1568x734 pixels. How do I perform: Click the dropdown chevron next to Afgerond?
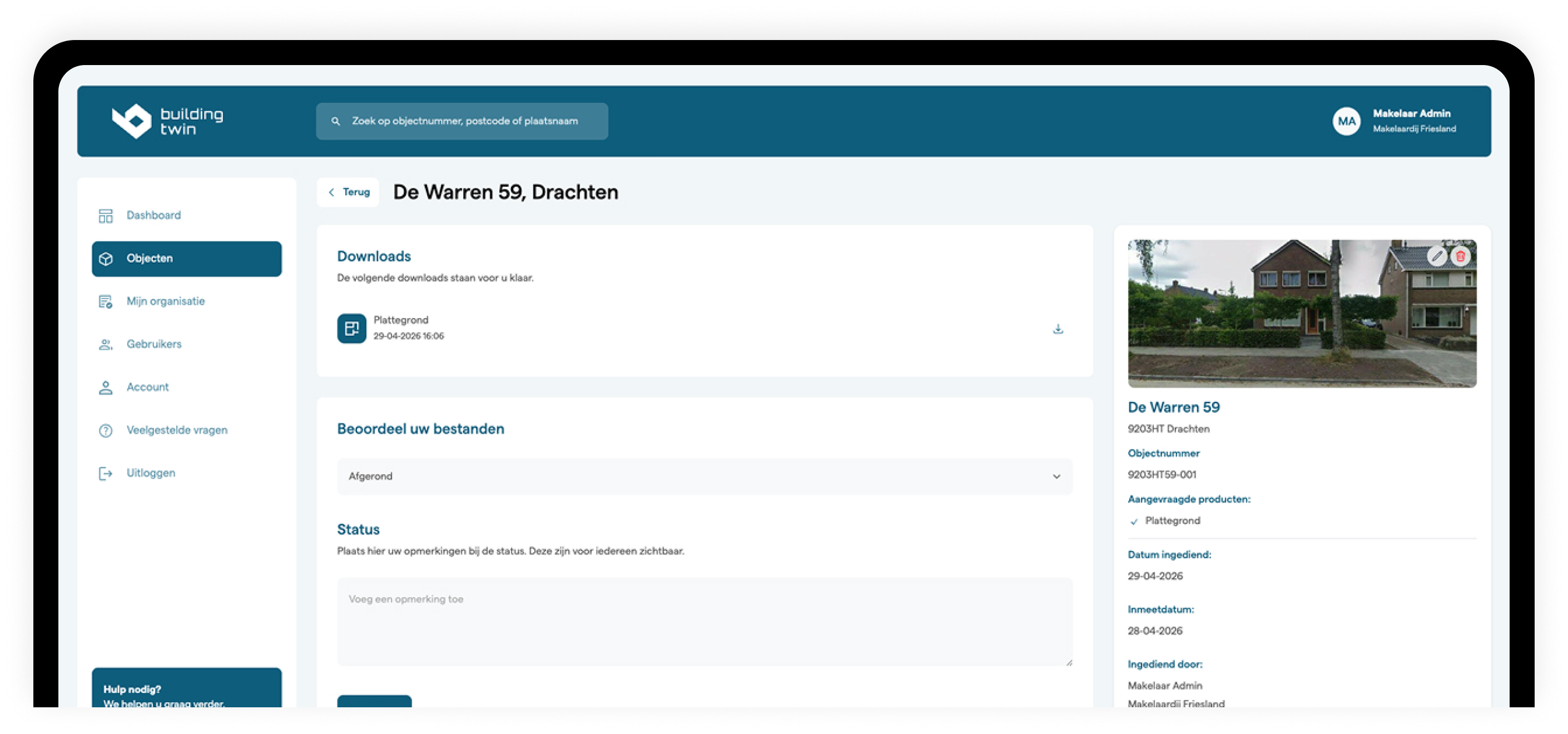tap(1056, 477)
